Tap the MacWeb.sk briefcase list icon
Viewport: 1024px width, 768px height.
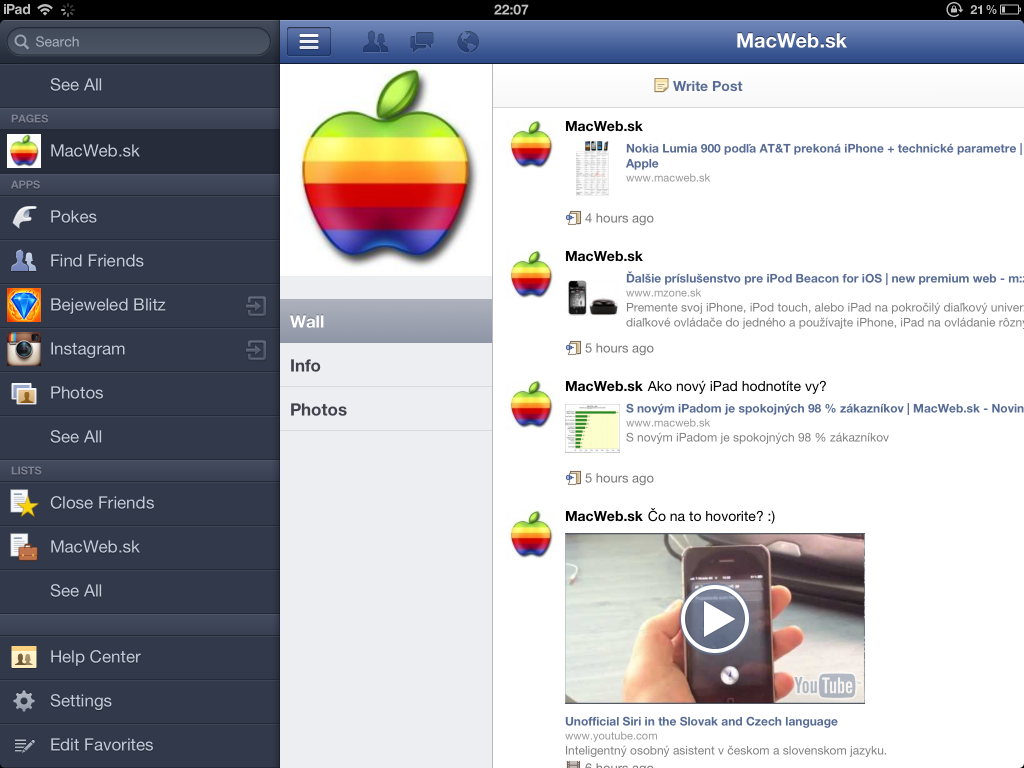tap(24, 547)
